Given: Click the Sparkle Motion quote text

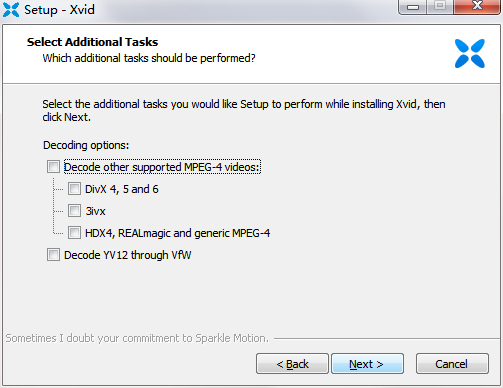Looking at the screenshot, I should 137,338.
